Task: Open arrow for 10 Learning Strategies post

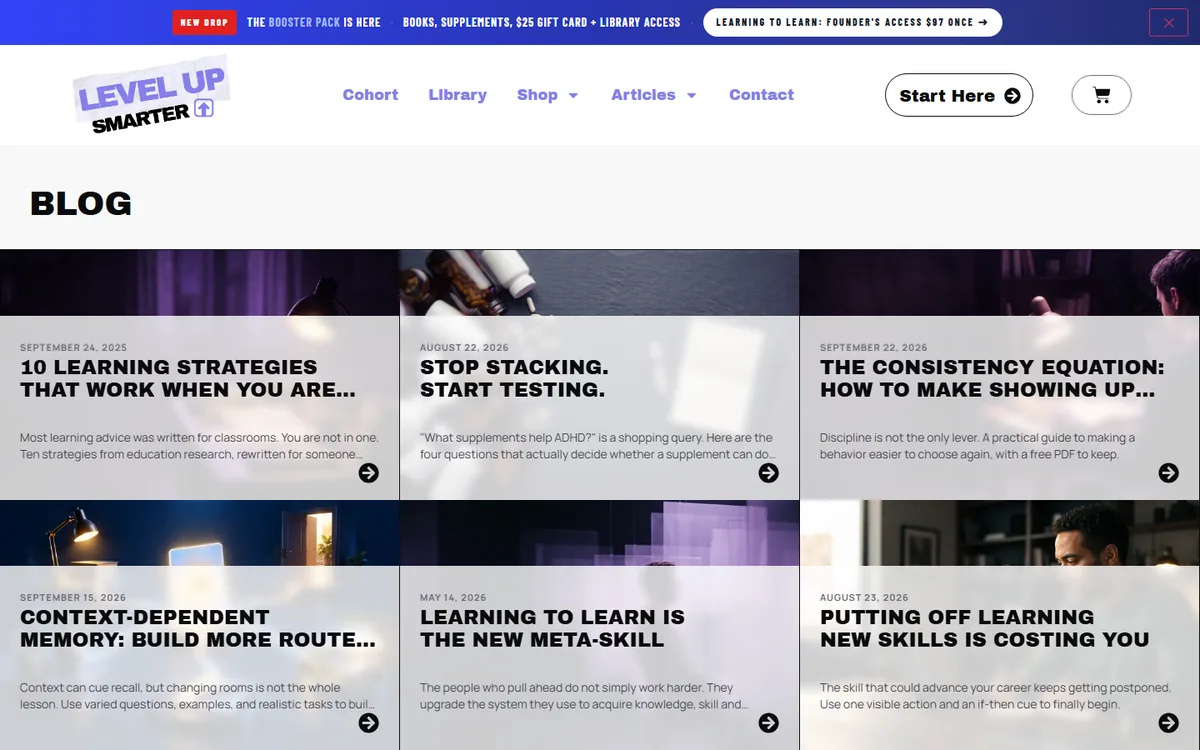Action: (369, 473)
